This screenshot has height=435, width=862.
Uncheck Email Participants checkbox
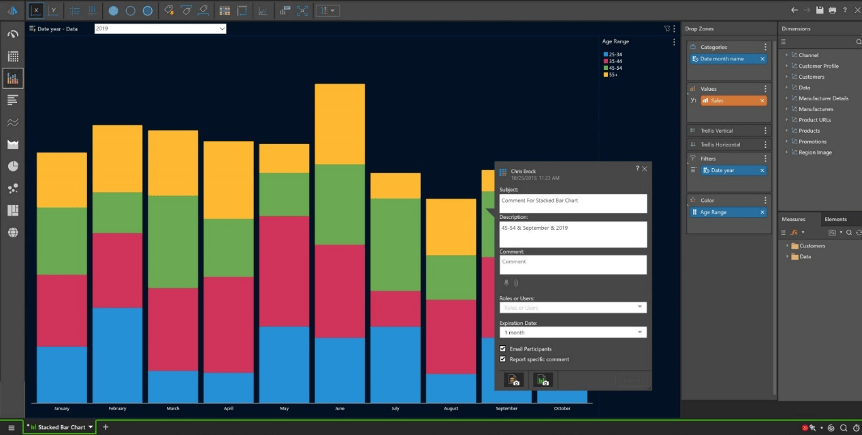[x=502, y=349]
